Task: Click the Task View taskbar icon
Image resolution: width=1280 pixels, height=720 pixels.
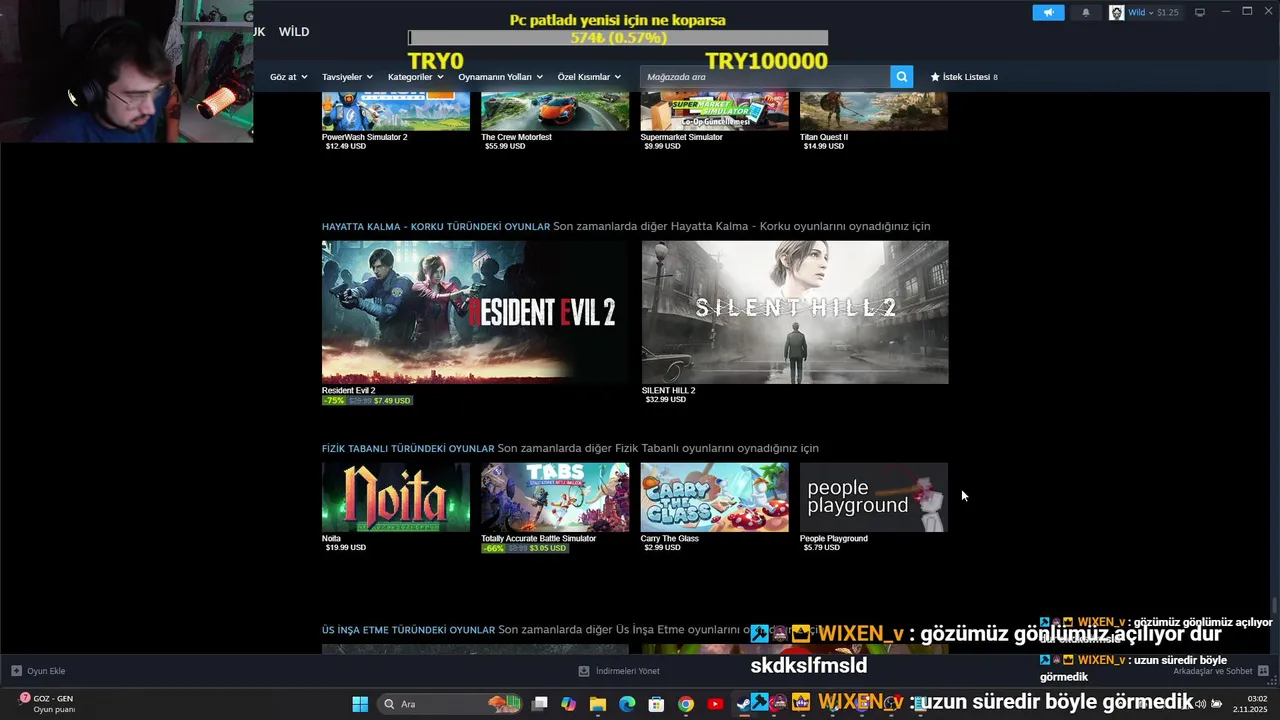Action: coord(539,704)
